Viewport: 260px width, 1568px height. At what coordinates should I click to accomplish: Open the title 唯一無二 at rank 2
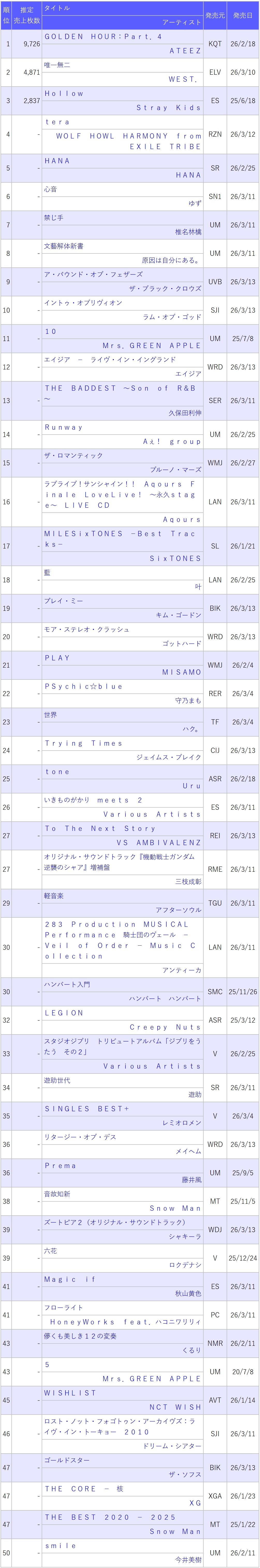point(57,65)
